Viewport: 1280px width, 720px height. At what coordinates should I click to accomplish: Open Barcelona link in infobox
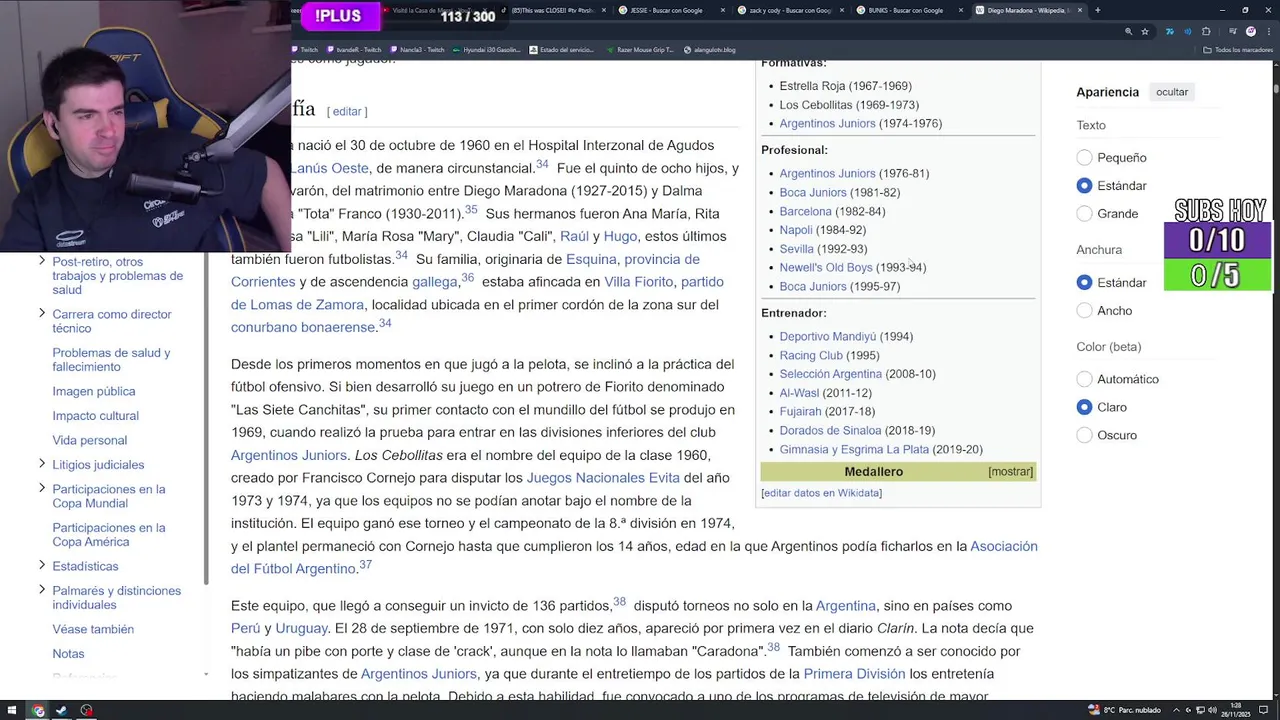[805, 211]
